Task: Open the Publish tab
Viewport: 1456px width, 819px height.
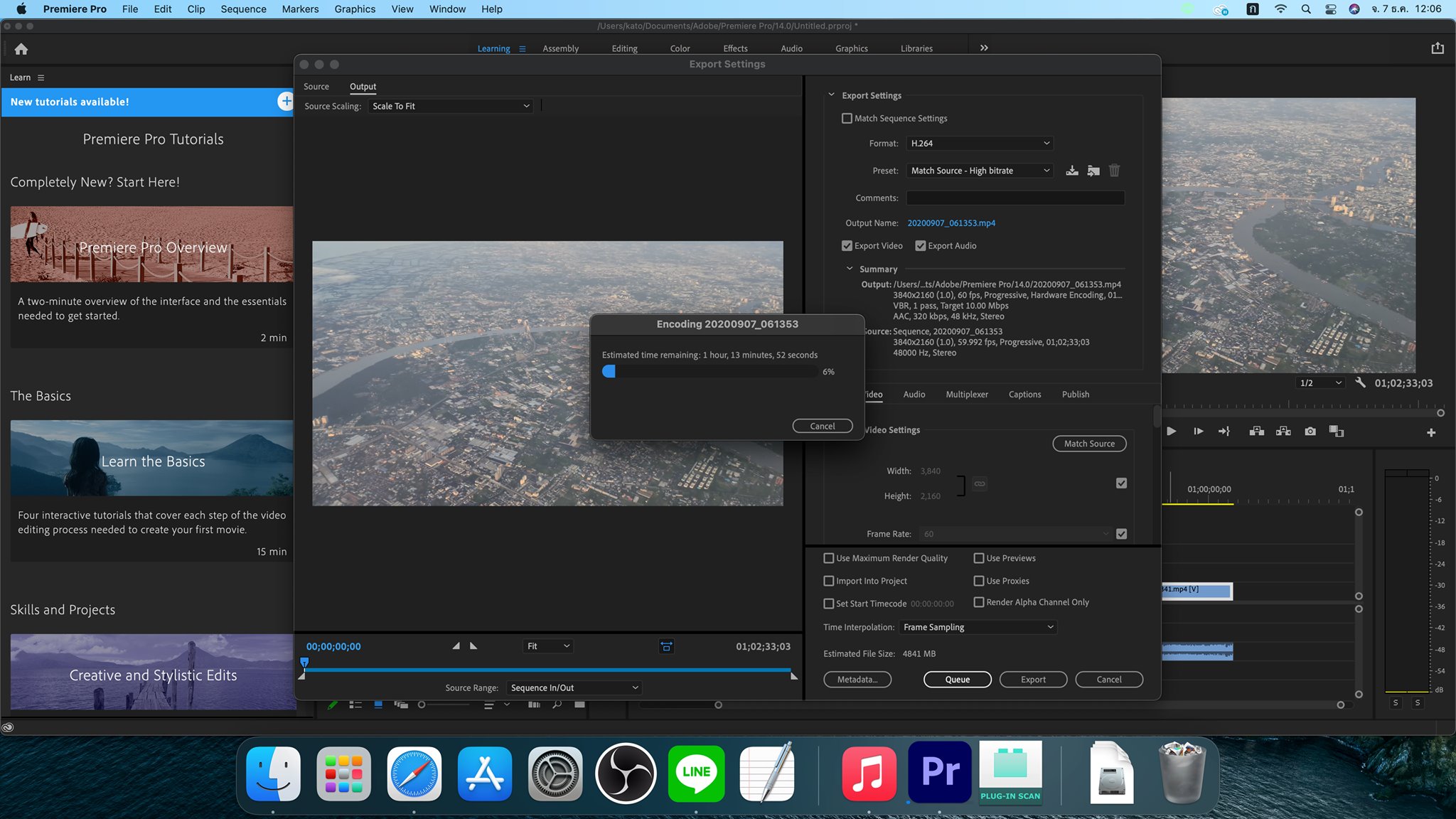Action: pos(1075,394)
